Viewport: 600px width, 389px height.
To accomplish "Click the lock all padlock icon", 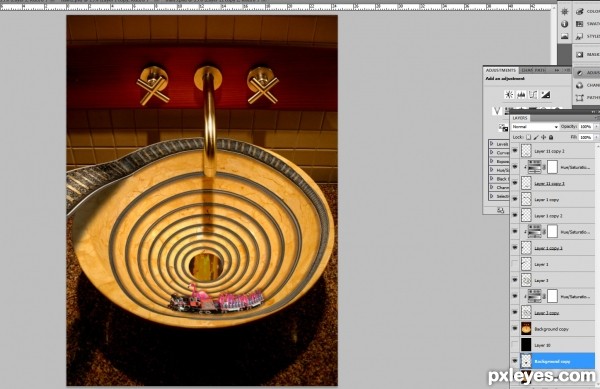I will coord(551,137).
